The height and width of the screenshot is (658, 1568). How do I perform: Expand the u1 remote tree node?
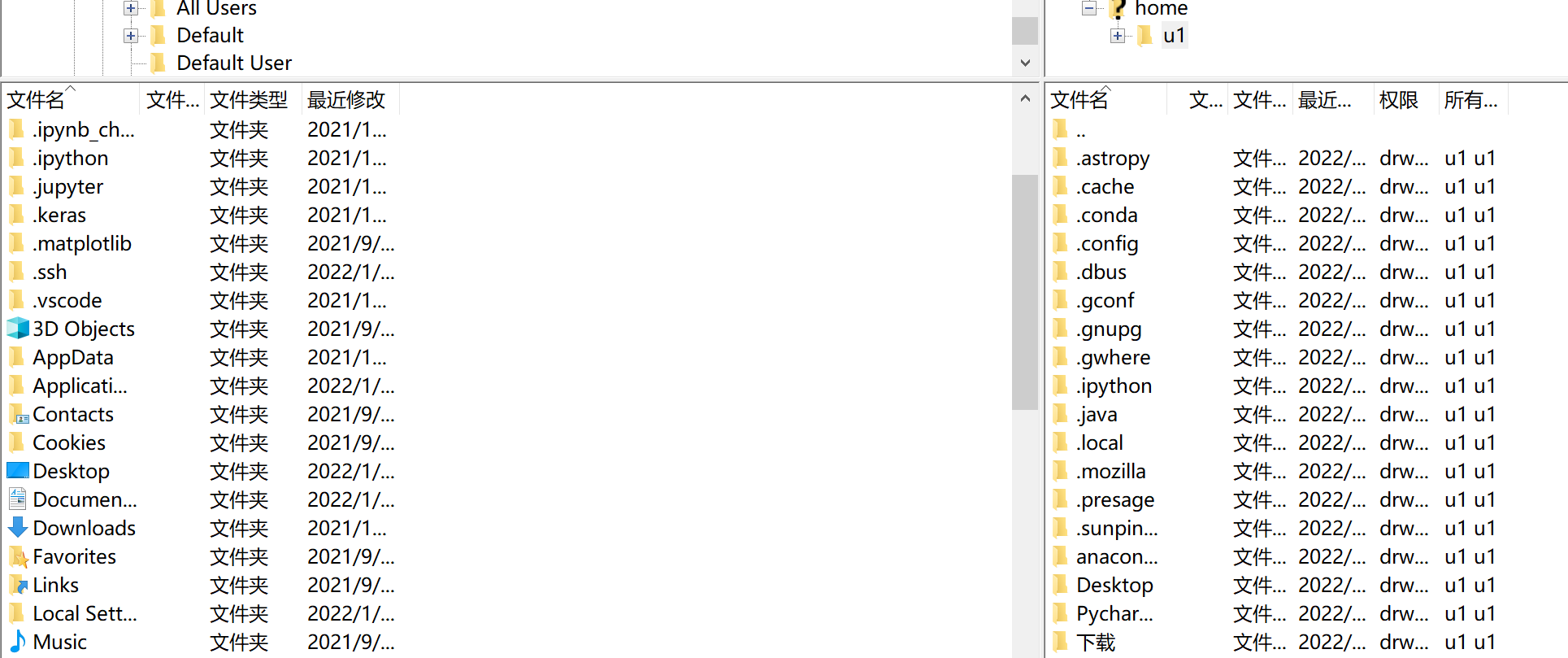click(x=1118, y=36)
